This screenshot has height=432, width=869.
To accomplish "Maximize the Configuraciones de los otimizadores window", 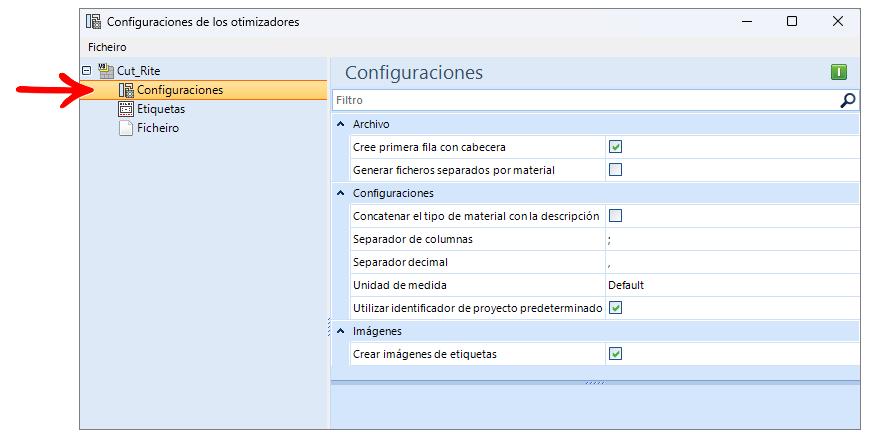I will (792, 22).
